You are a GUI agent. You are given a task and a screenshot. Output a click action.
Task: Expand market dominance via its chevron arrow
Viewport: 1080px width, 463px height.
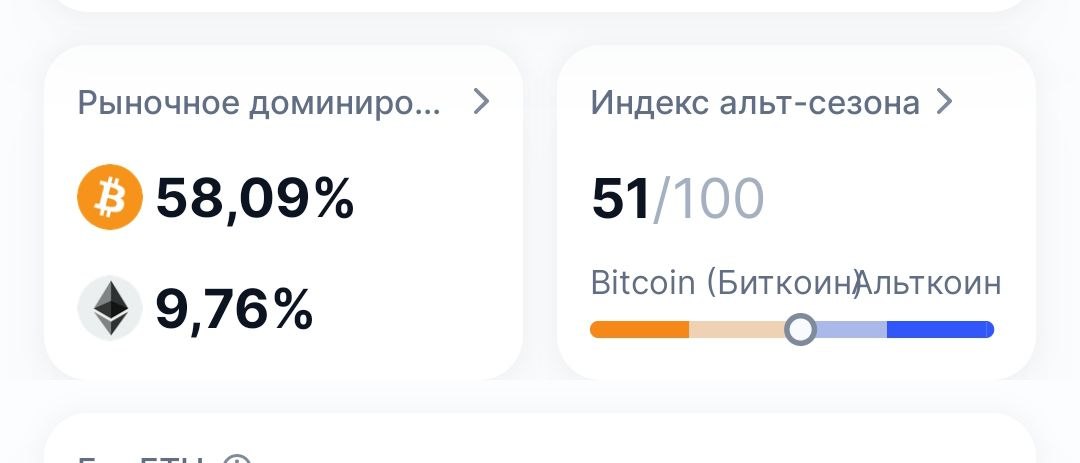tap(481, 102)
